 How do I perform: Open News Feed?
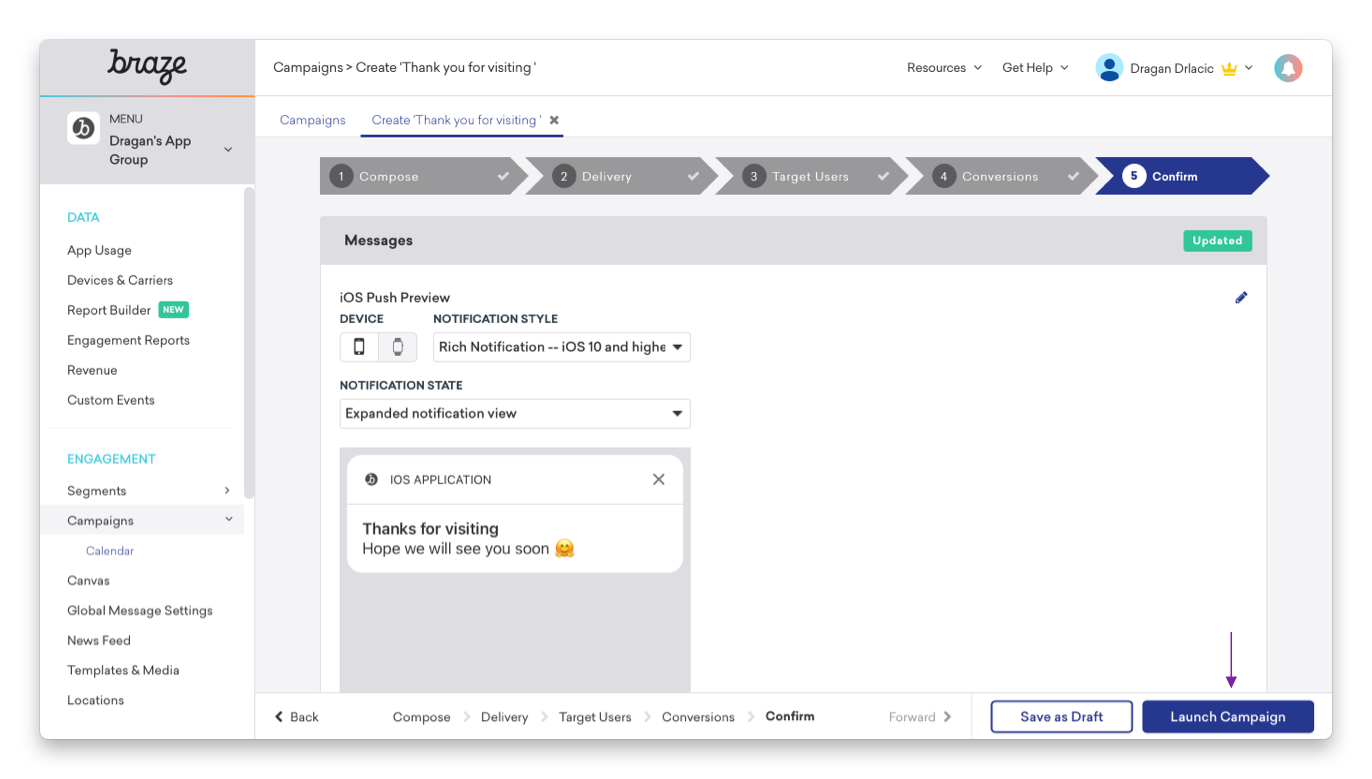click(x=99, y=641)
